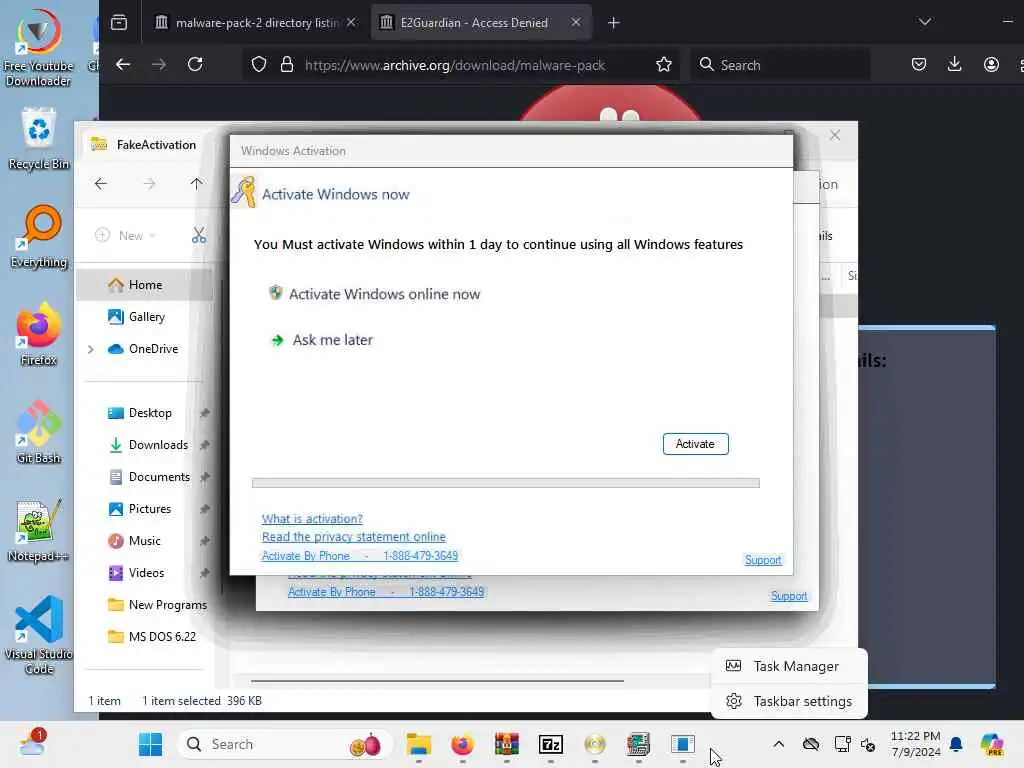The width and height of the screenshot is (1024, 768).
Task: Open Free Youtube Downloader desktop shortcut
Action: click(x=38, y=47)
